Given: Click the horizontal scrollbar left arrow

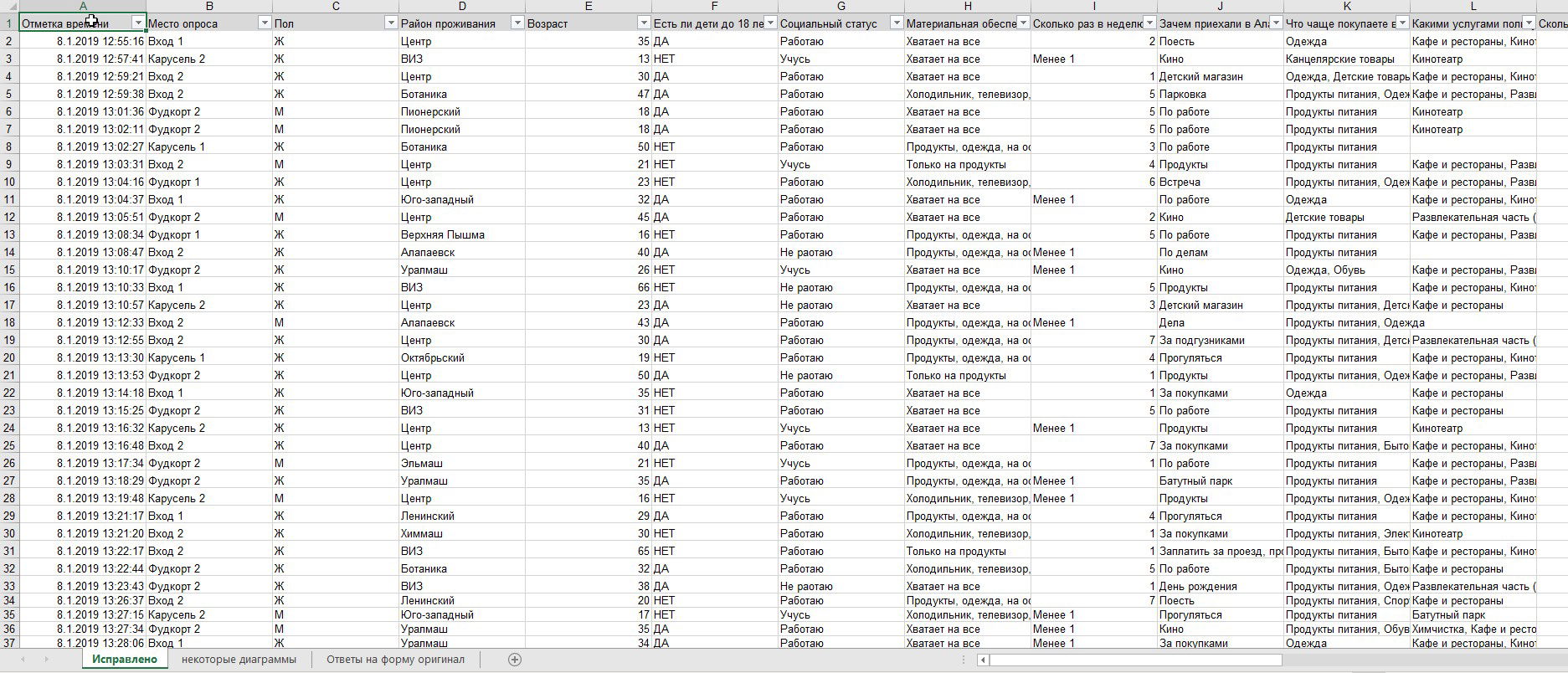Looking at the screenshot, I should pos(984,660).
